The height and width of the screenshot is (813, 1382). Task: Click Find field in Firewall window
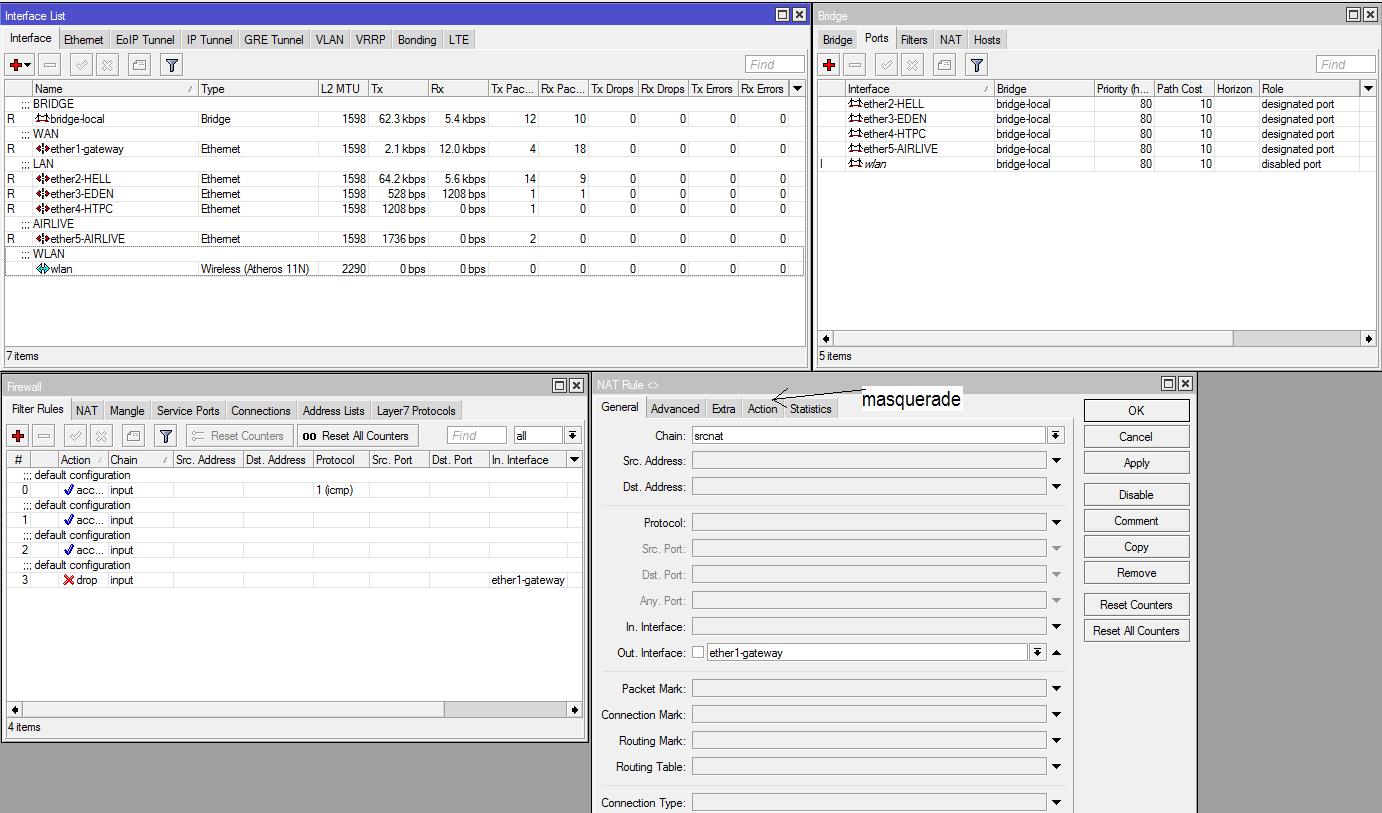[477, 436]
